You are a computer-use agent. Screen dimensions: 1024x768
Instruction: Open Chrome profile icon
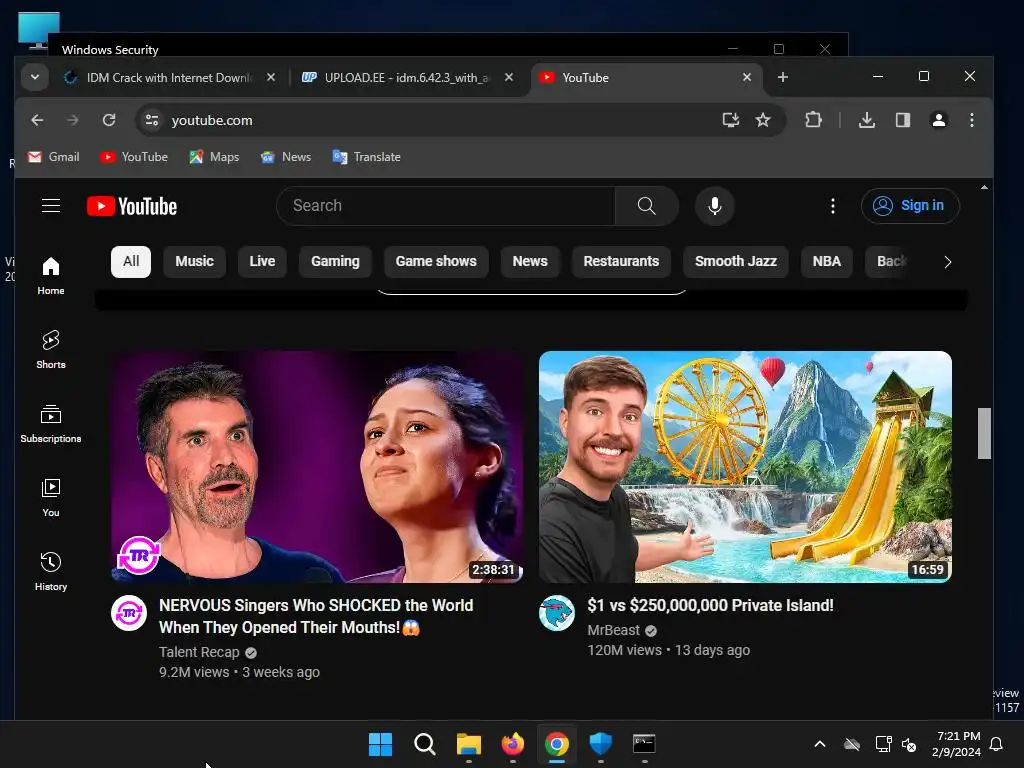click(x=938, y=120)
